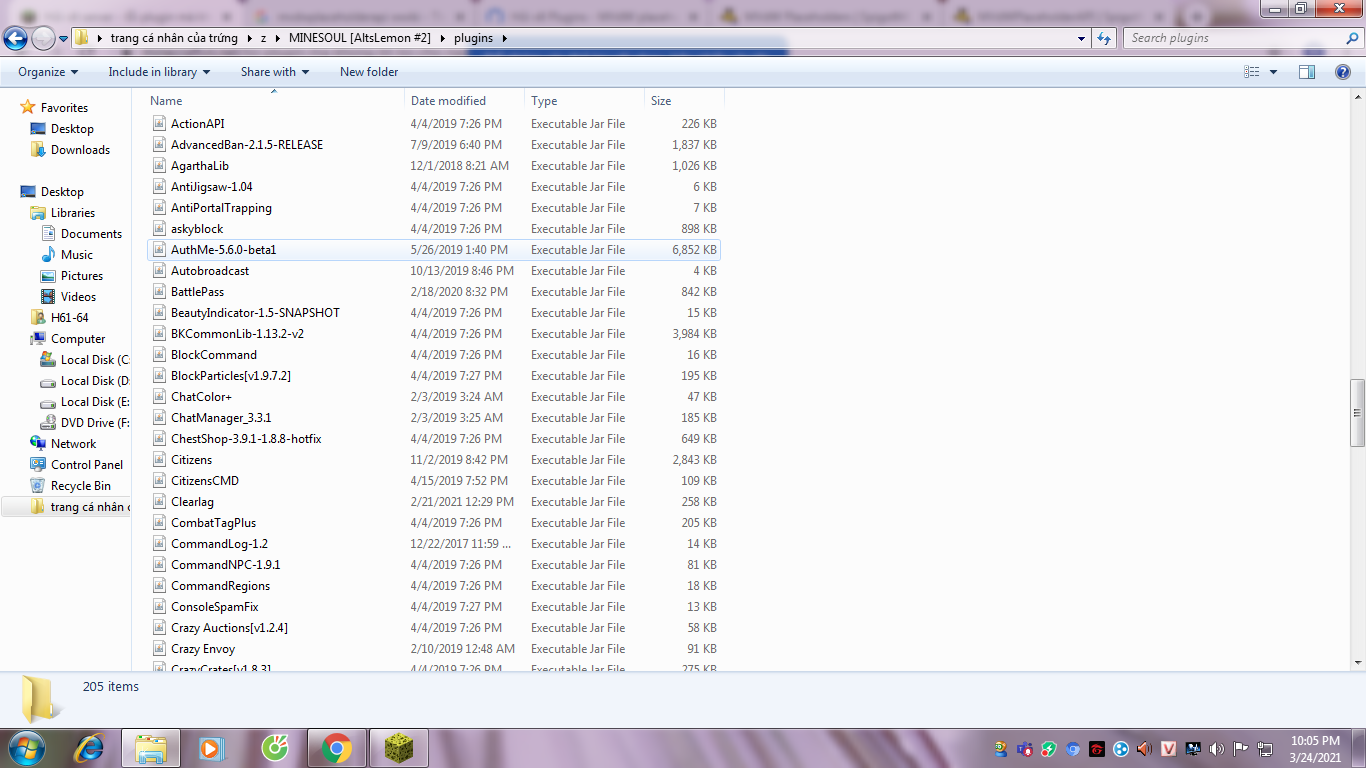This screenshot has height=768, width=1366.
Task: Click the file list vertical scrollbar thumb
Action: (x=1357, y=413)
